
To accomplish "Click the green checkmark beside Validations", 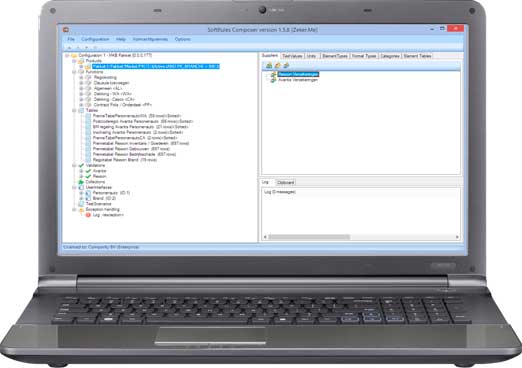I will pyautogui.click(x=81, y=165).
